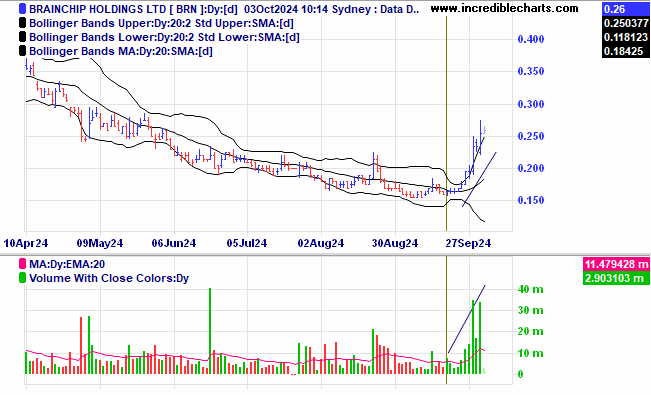Viewport: 651px width, 395px height.
Task: Click the 30Aug24 date axis label
Action: click(395, 243)
